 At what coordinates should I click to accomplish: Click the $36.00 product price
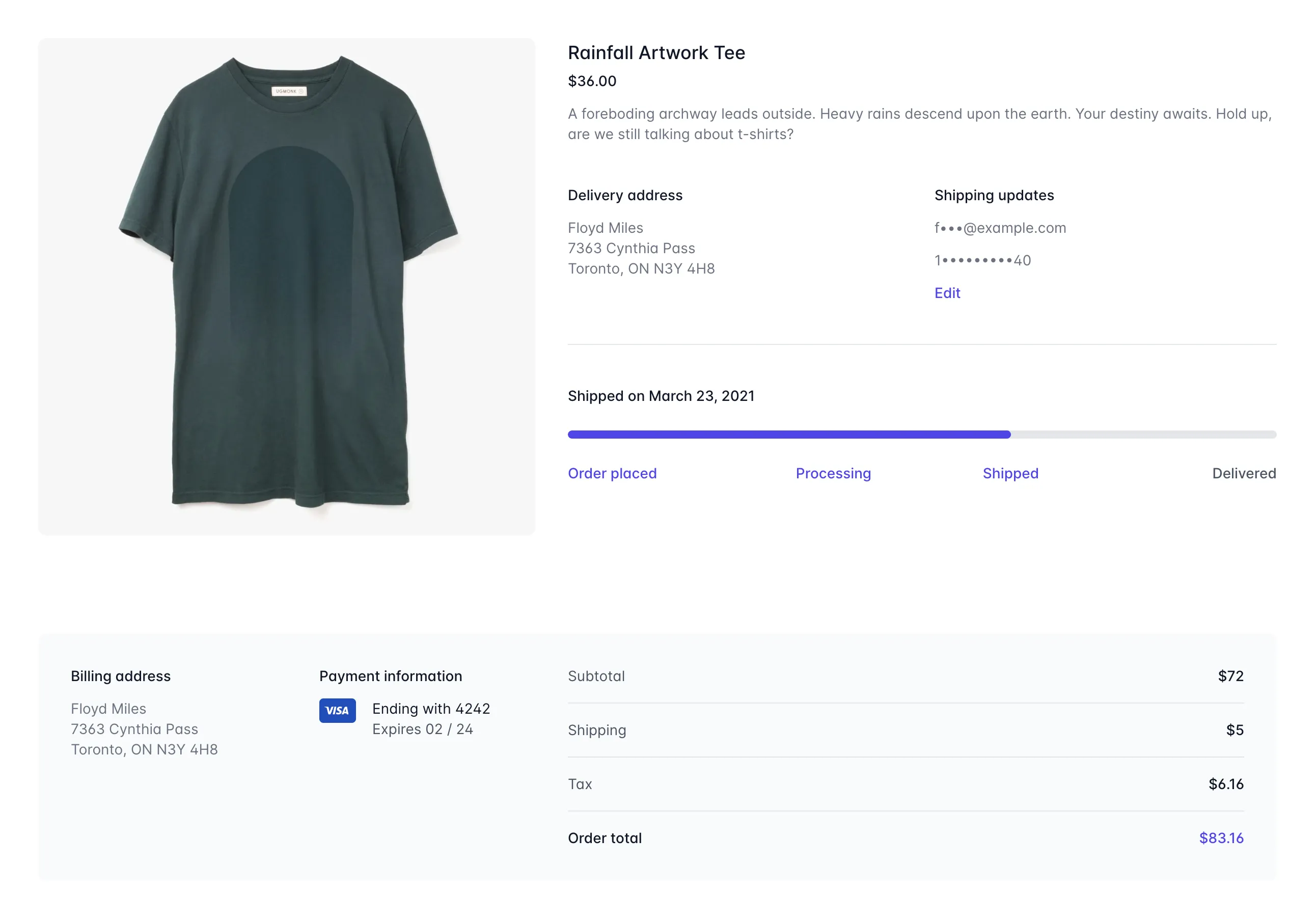pos(591,82)
